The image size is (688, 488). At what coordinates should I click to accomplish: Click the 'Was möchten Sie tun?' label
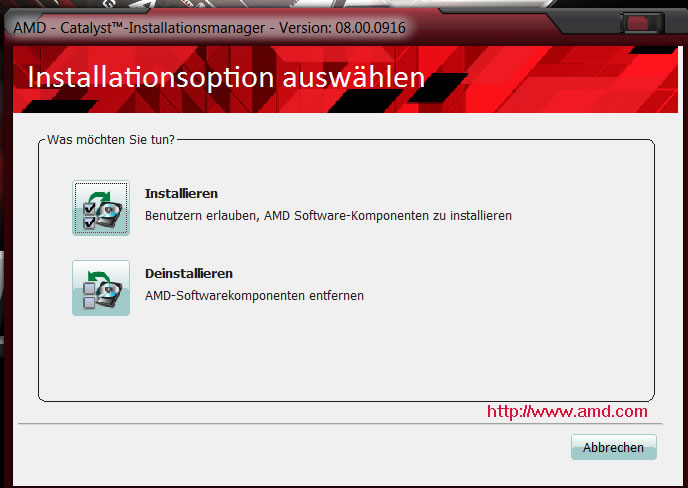point(111,140)
